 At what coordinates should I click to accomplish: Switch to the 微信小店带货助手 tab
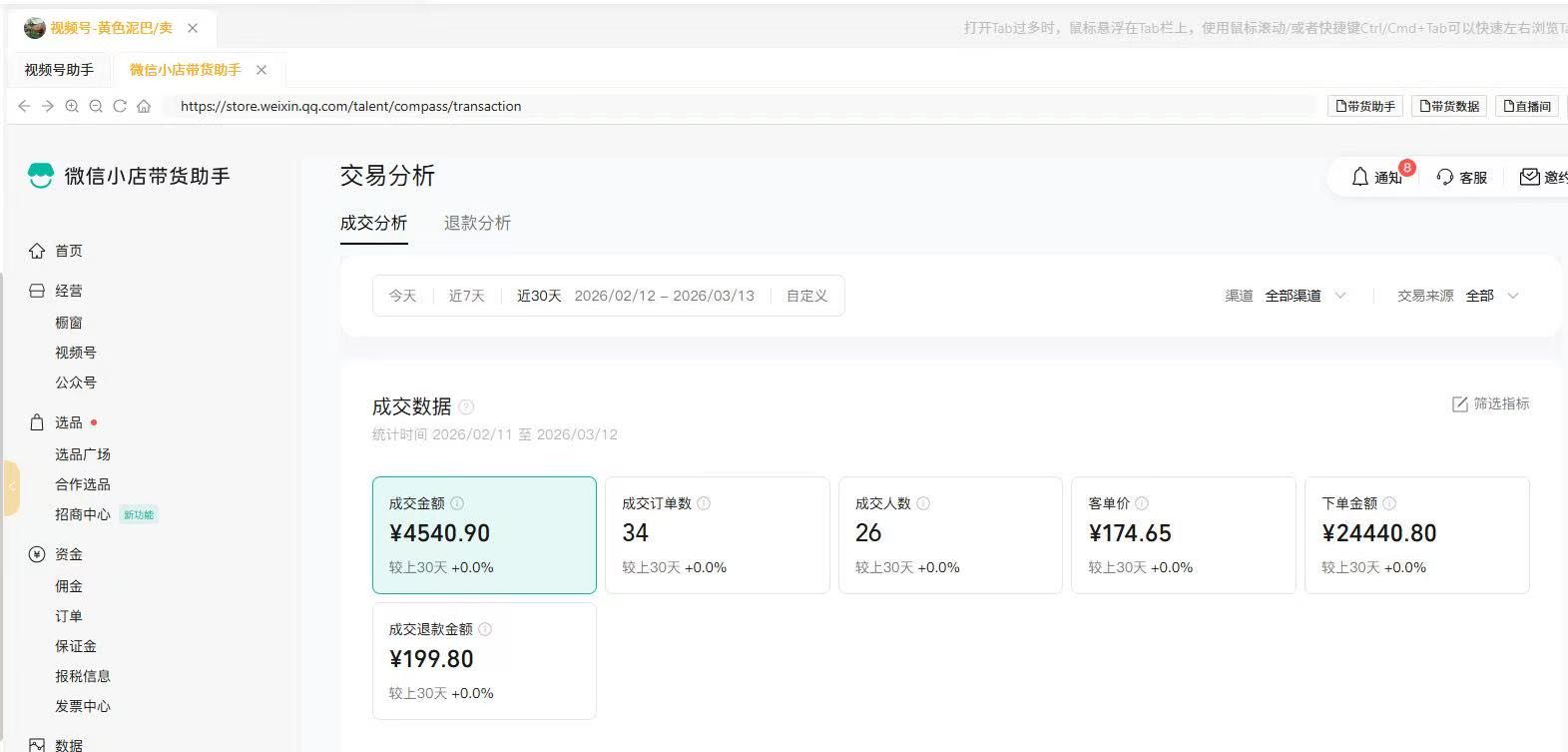[x=185, y=70]
